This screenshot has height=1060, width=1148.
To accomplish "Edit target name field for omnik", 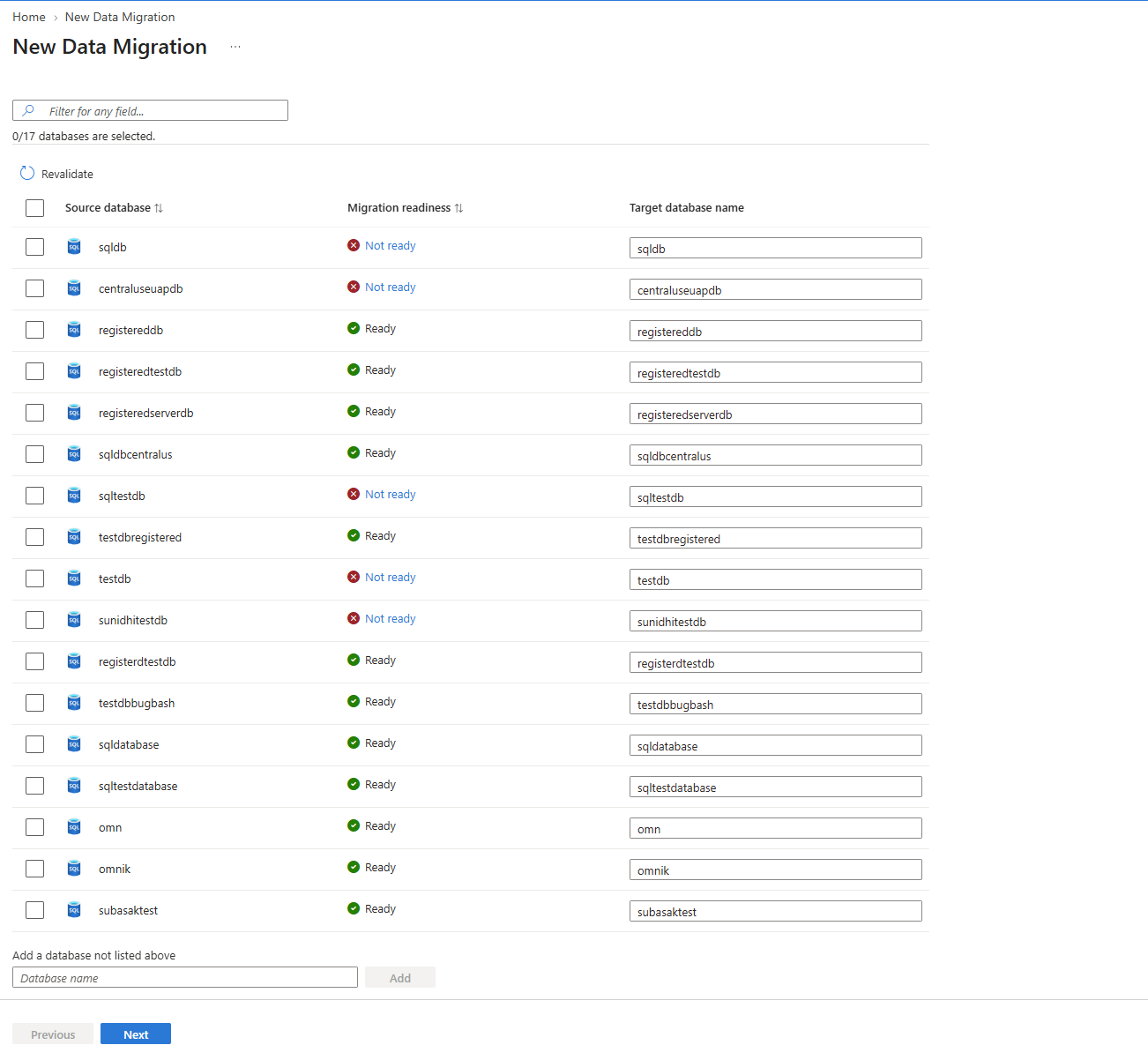I will pos(776,870).
